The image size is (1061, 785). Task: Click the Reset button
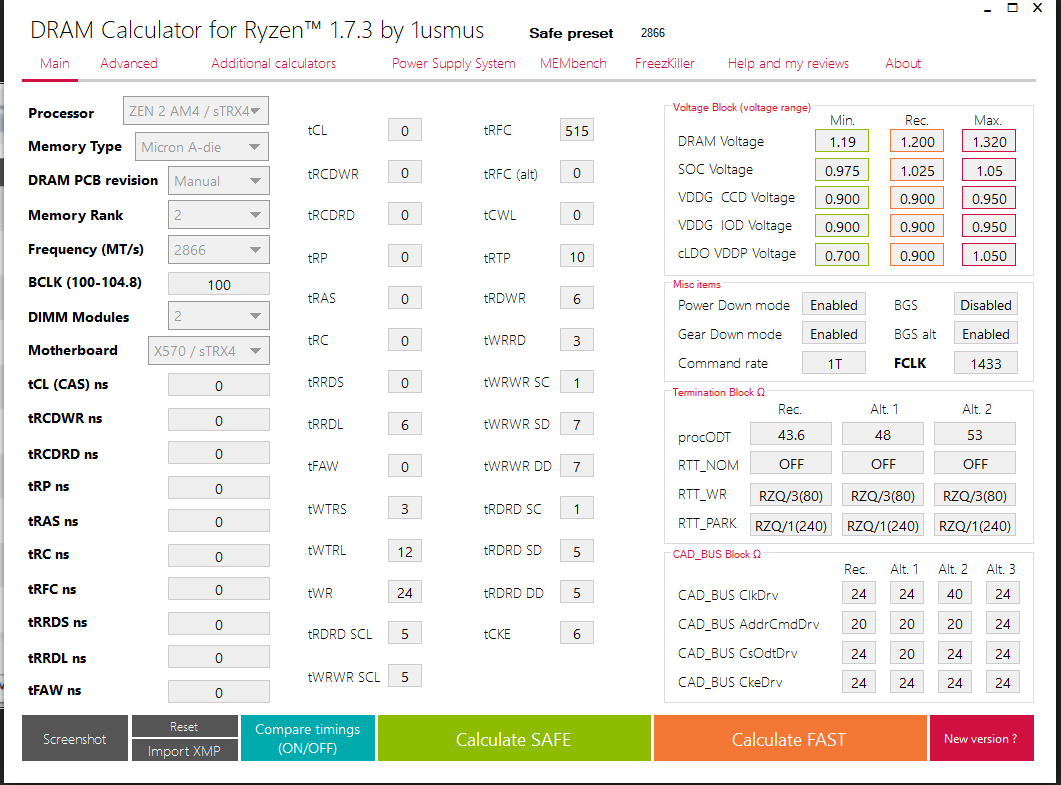tap(184, 726)
